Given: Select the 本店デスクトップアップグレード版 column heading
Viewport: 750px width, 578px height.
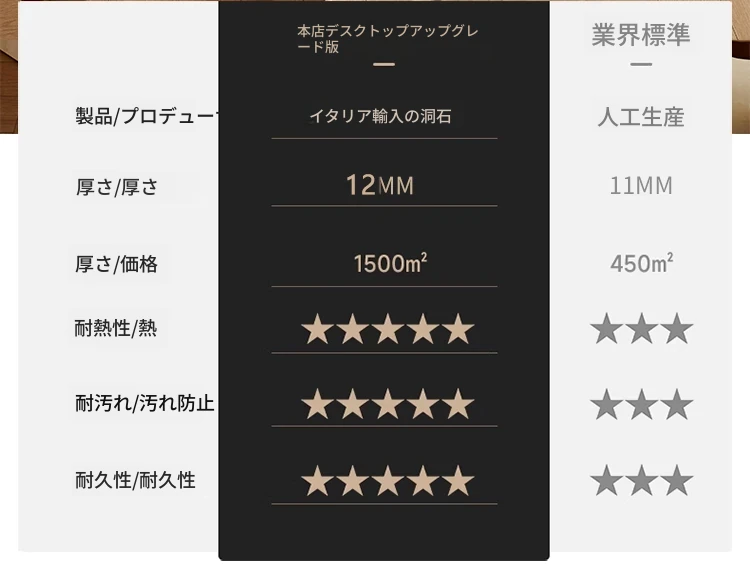Looking at the screenshot, I should 388,39.
